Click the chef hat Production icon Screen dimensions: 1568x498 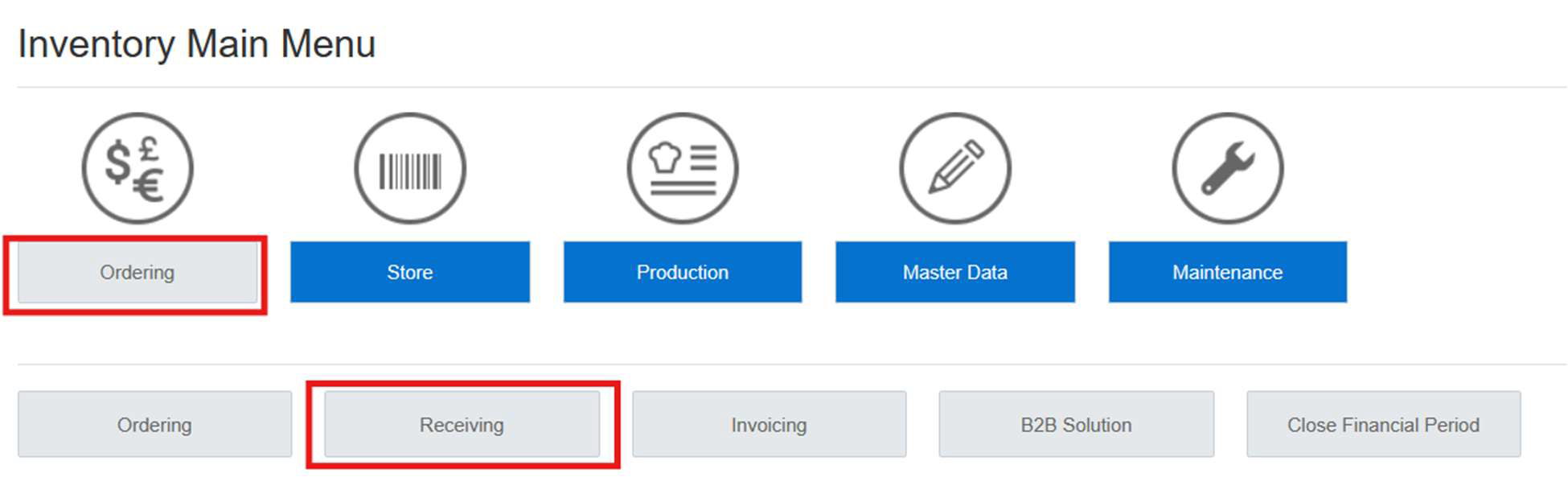tap(683, 168)
